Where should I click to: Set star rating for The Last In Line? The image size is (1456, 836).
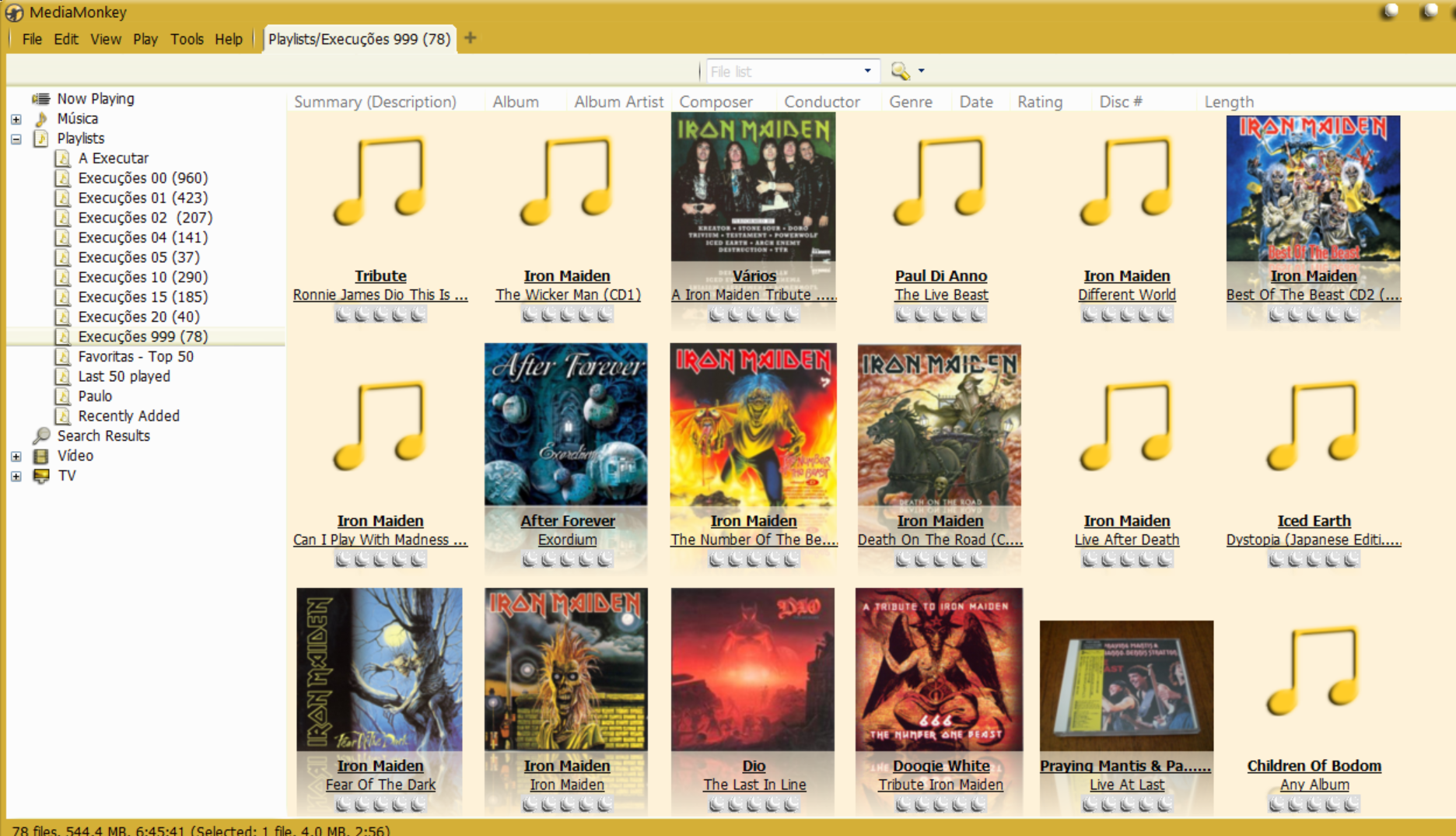754,804
